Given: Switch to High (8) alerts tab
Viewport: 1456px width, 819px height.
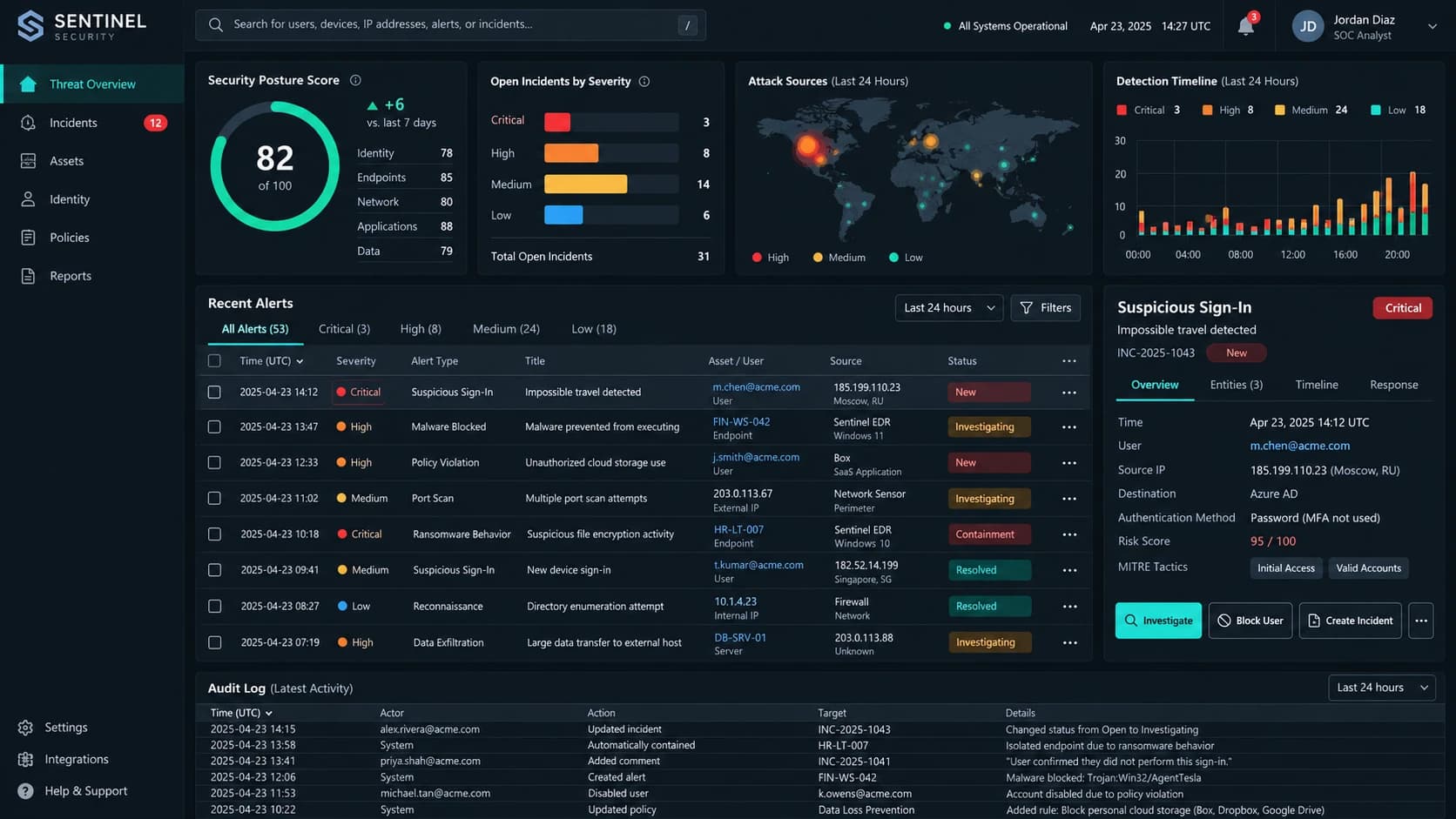Looking at the screenshot, I should tap(421, 329).
